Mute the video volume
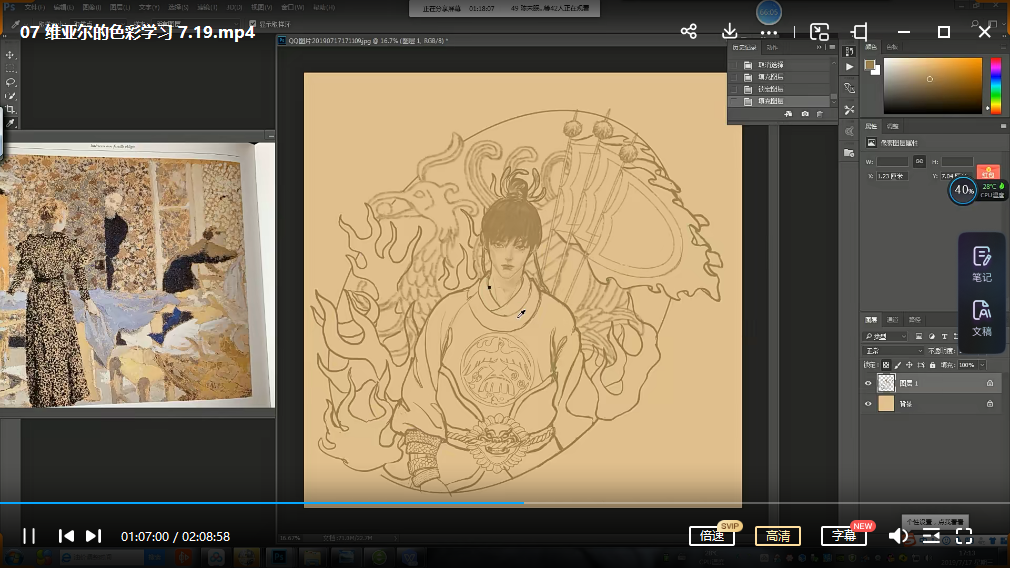This screenshot has height=568, width=1010. [x=898, y=536]
